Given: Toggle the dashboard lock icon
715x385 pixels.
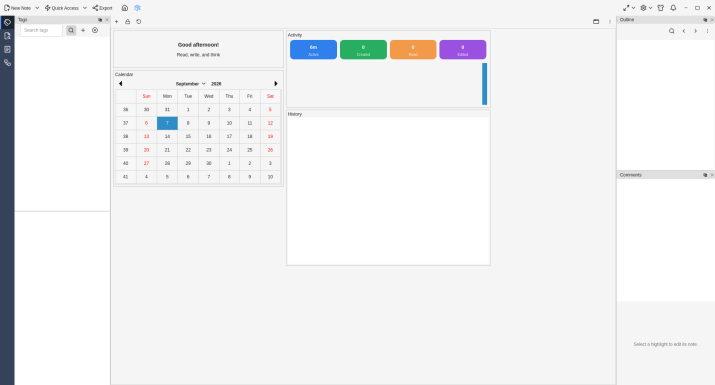Looking at the screenshot, I should click(x=128, y=21).
